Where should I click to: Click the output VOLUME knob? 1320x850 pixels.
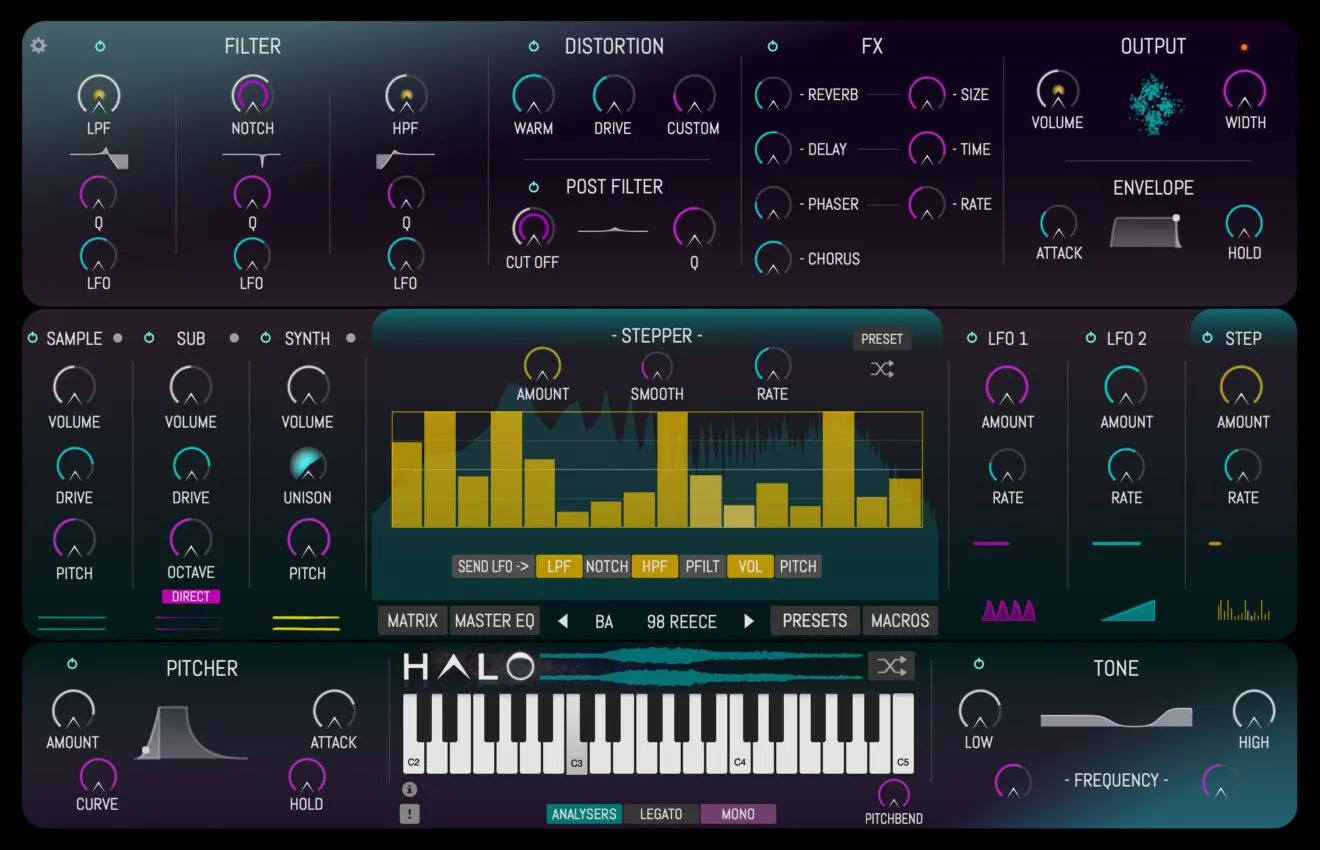pyautogui.click(x=1056, y=92)
